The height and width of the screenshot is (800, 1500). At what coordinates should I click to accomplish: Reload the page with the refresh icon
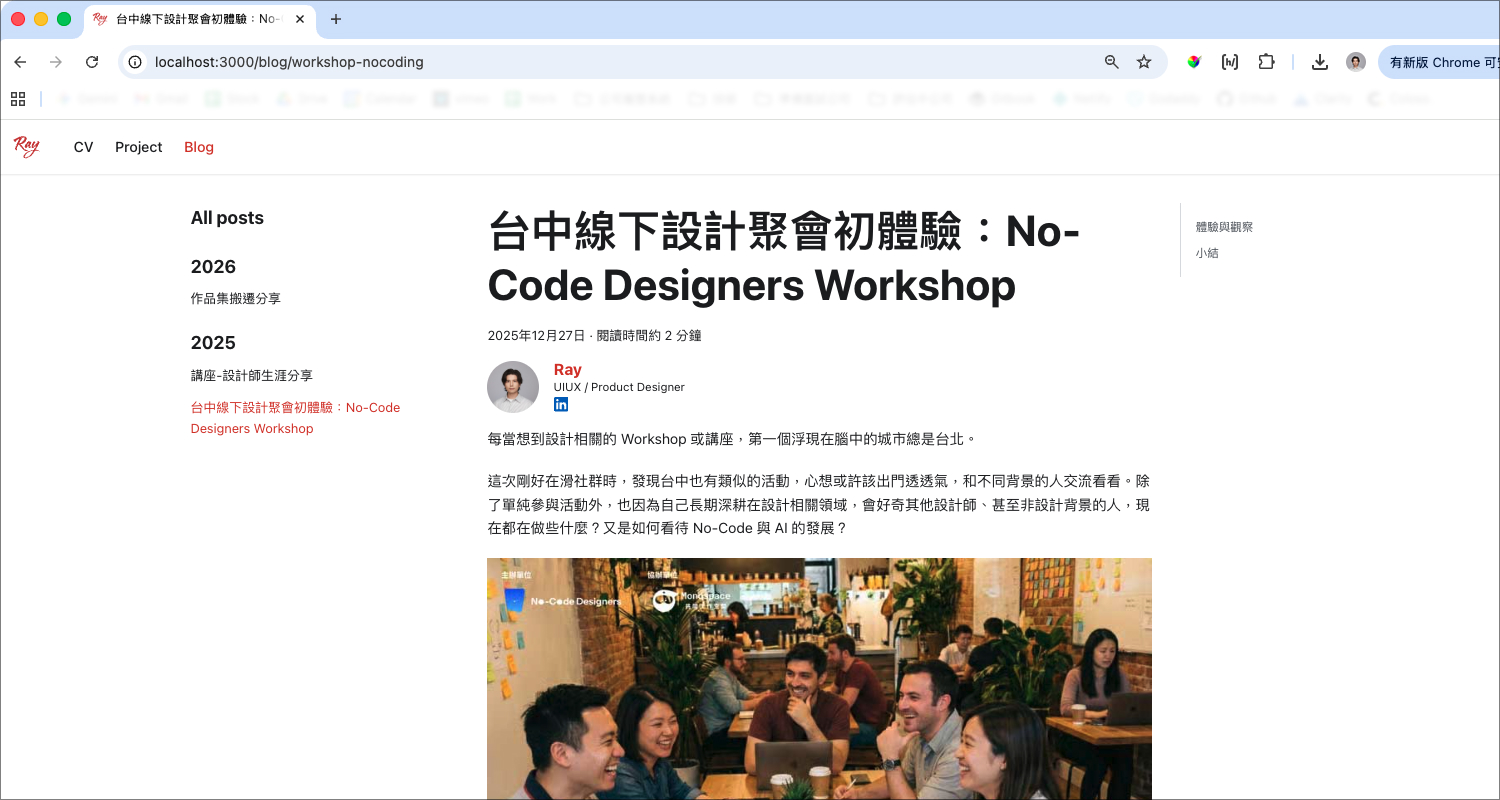(92, 62)
